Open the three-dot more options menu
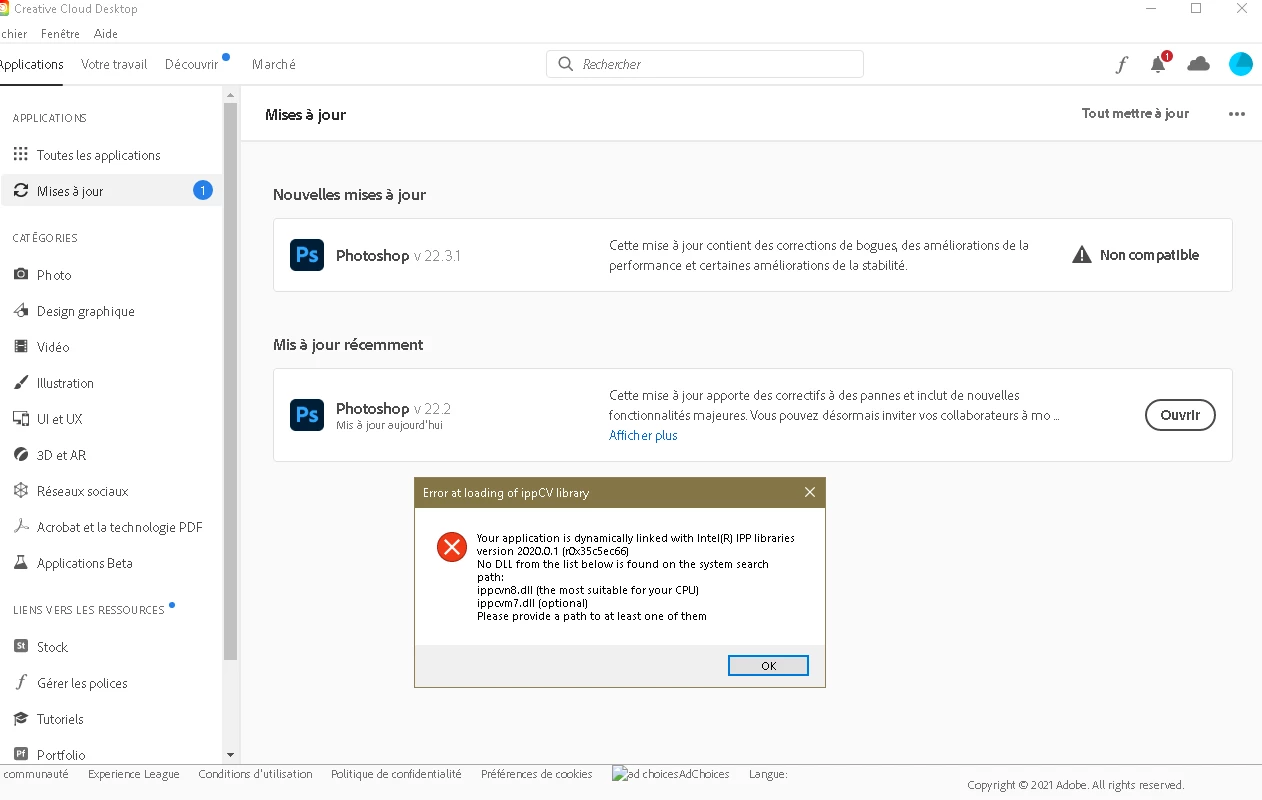This screenshot has width=1262, height=800. 1237,114
